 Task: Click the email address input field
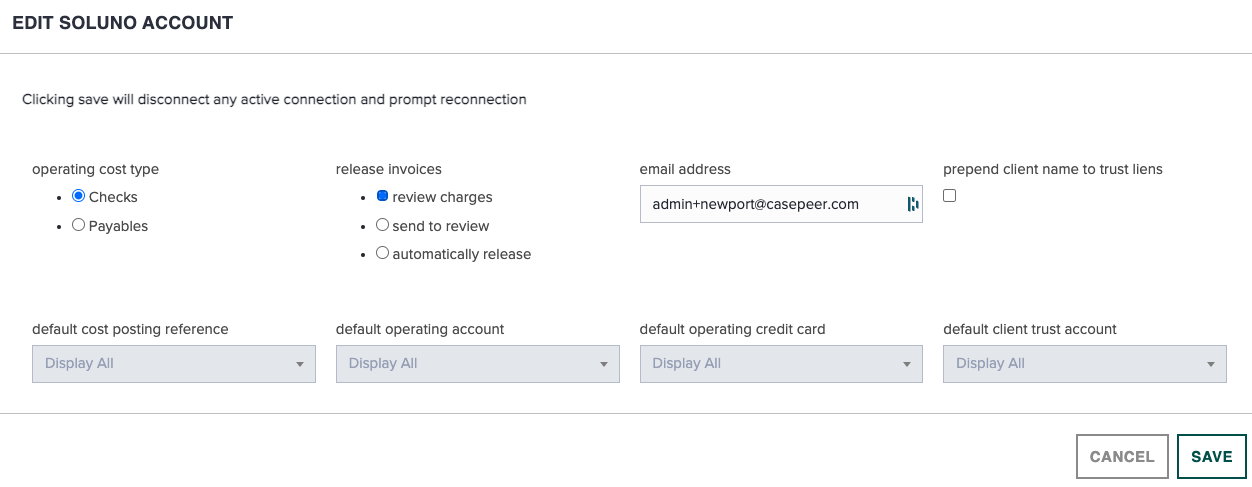(x=781, y=204)
